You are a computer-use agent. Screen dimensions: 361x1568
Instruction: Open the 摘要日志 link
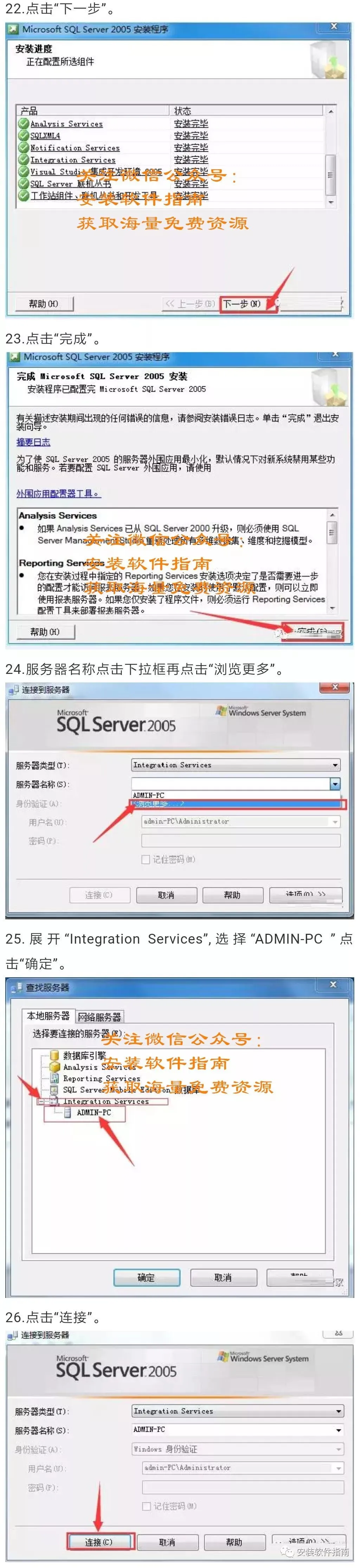coord(33,442)
